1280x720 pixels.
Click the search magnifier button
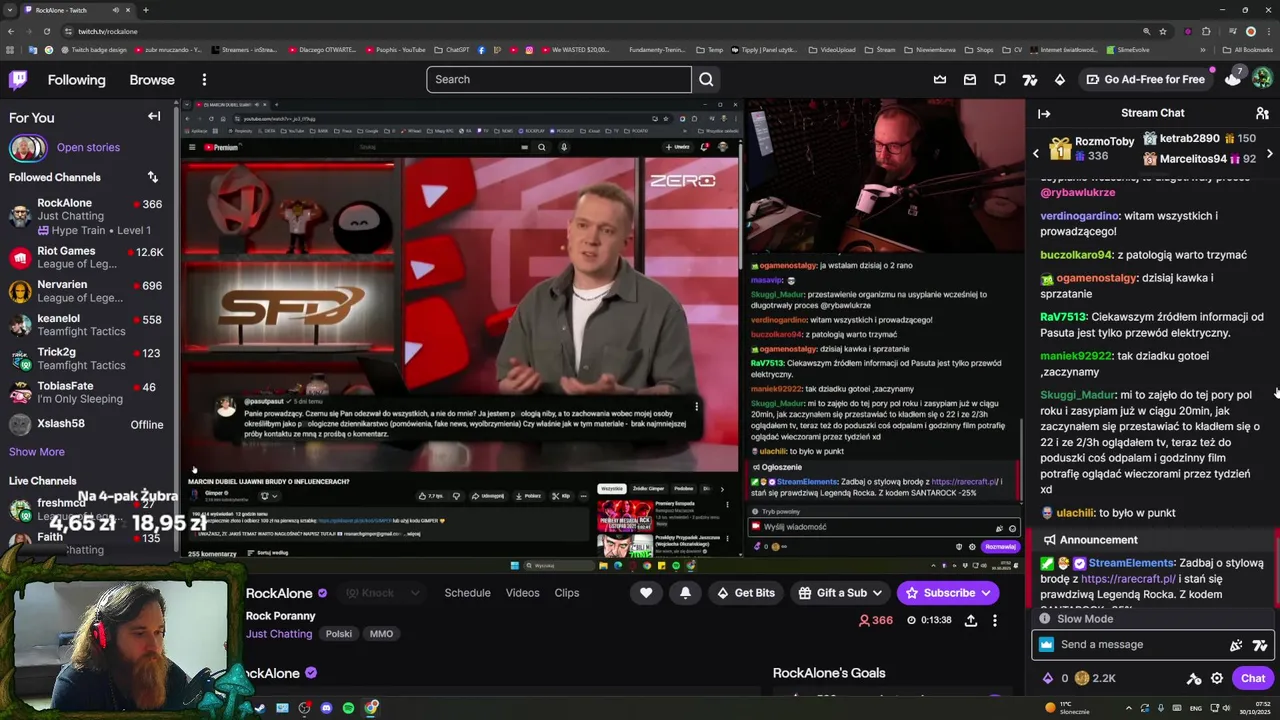[x=706, y=80]
